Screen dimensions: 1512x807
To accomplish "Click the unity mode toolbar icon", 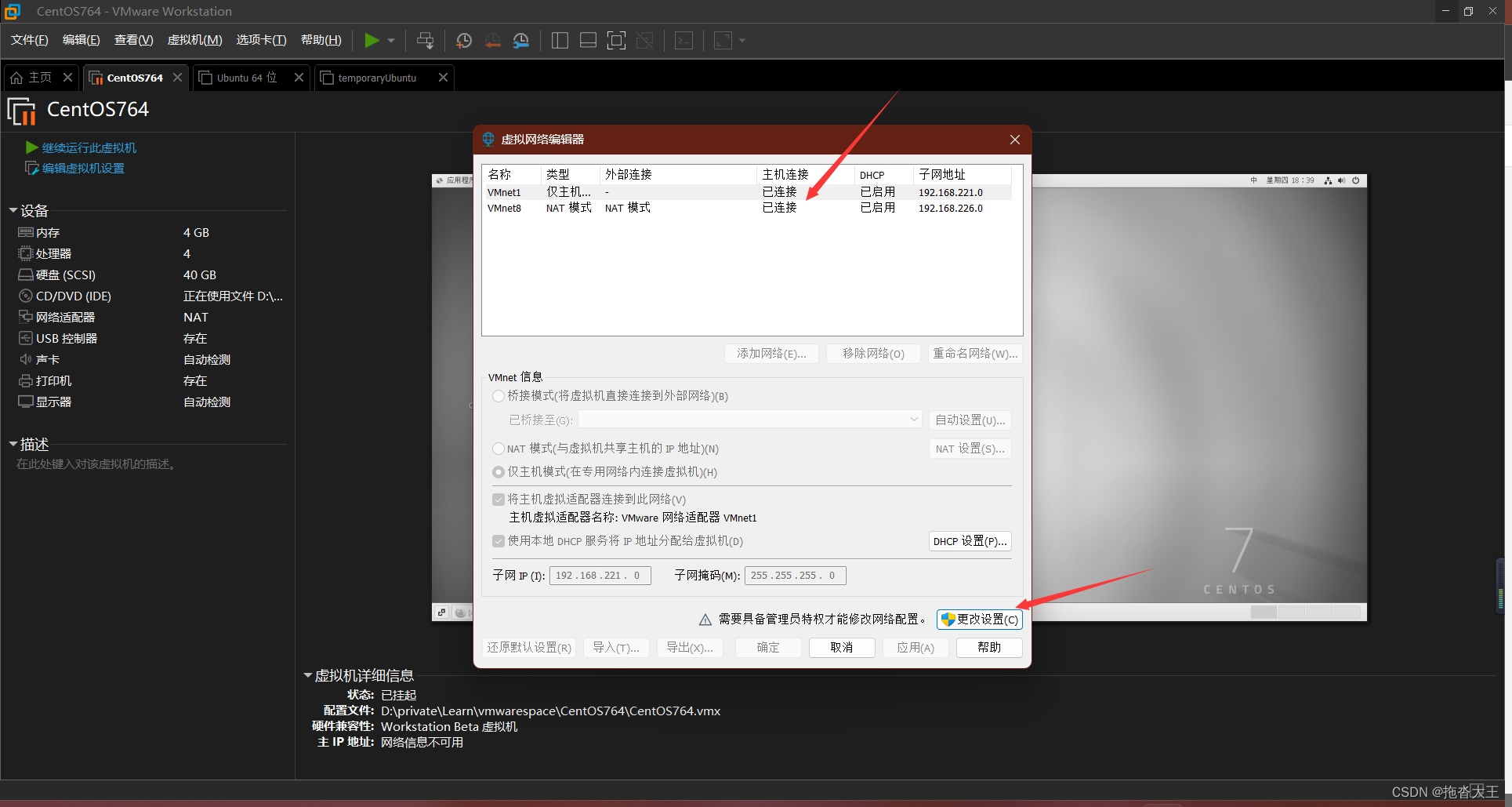I will coord(645,40).
